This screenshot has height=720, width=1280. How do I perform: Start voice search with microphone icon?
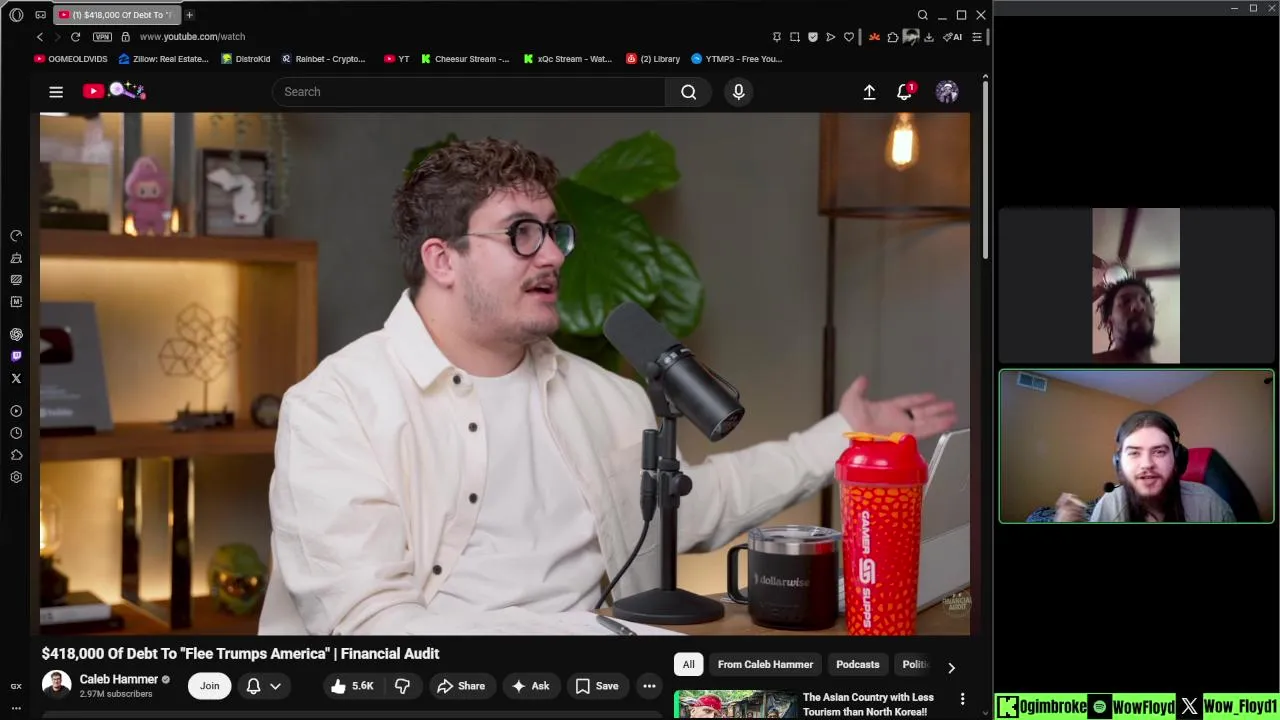739,92
